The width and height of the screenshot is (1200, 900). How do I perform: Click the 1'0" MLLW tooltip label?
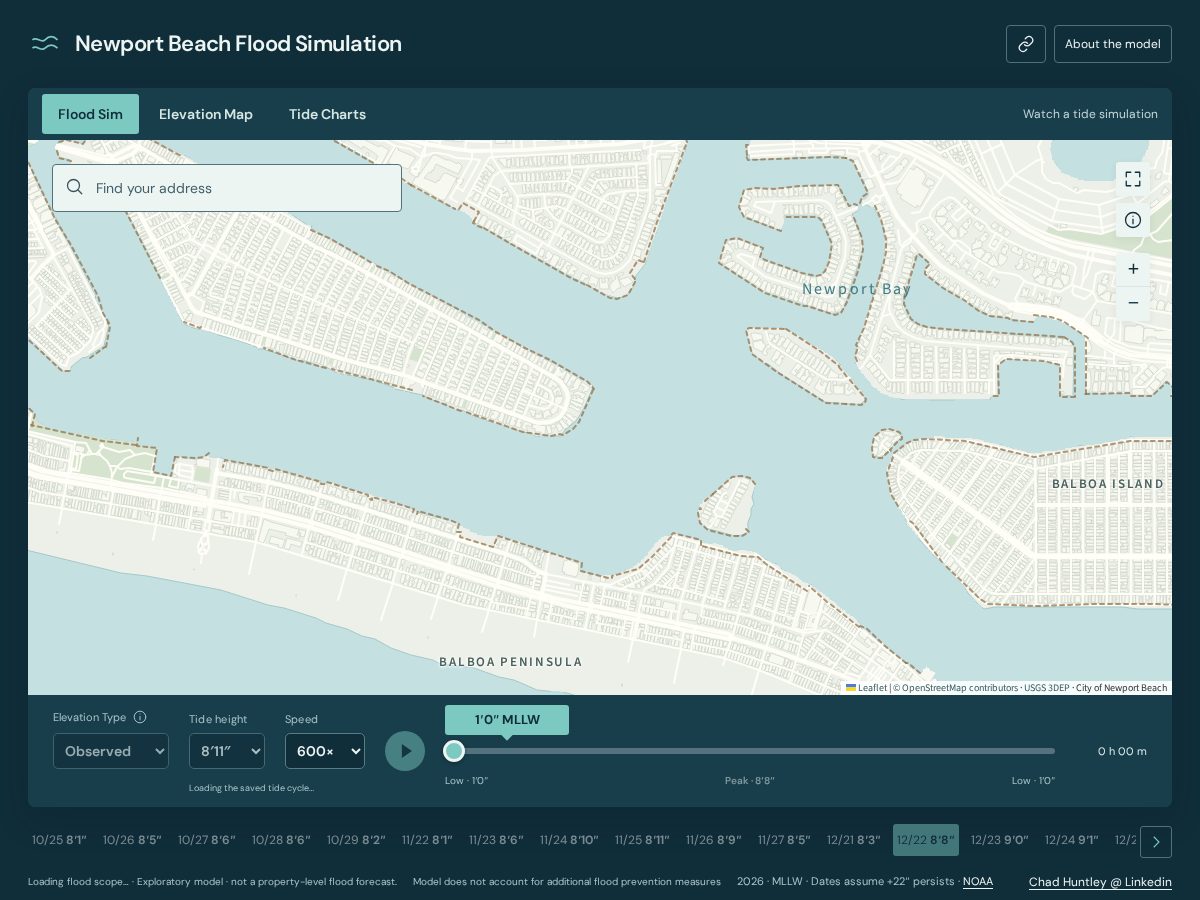[507, 720]
